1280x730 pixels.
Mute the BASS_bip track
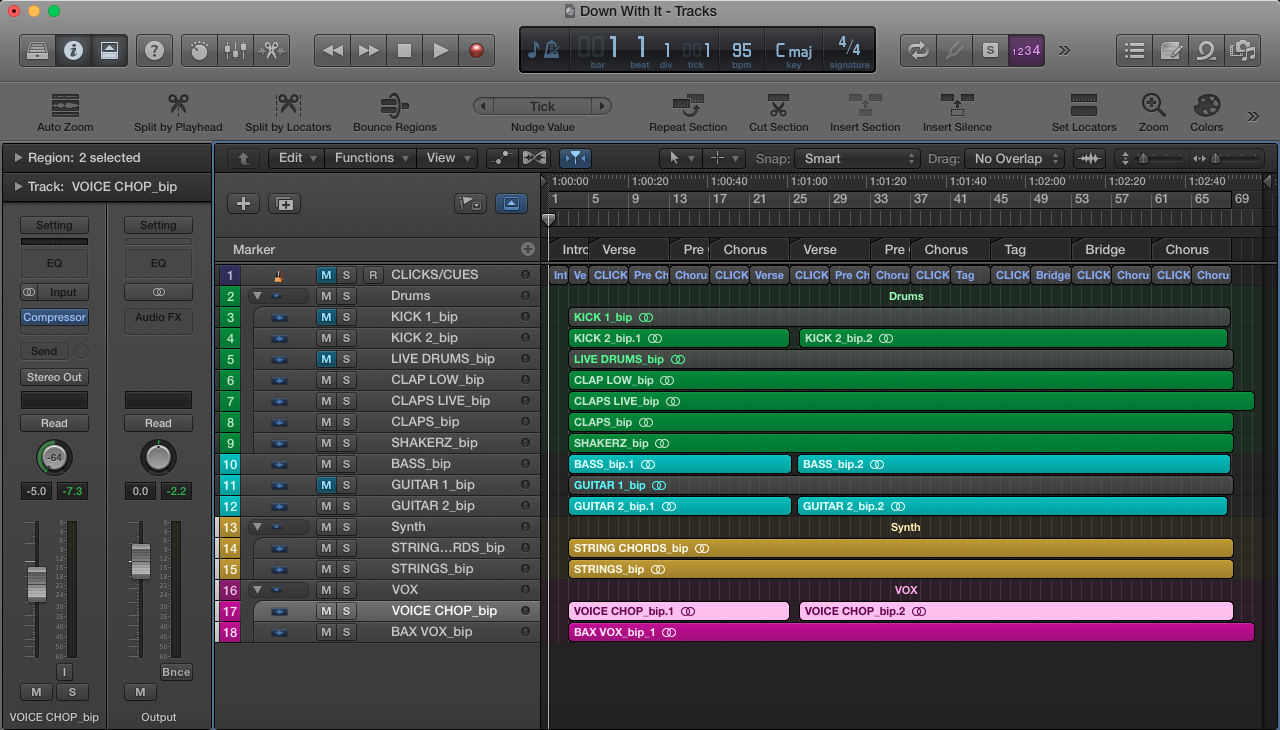click(326, 464)
